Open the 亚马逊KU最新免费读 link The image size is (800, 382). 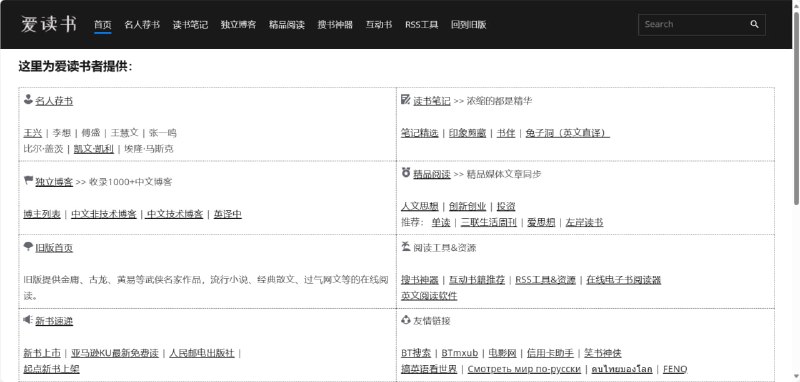click(115, 353)
